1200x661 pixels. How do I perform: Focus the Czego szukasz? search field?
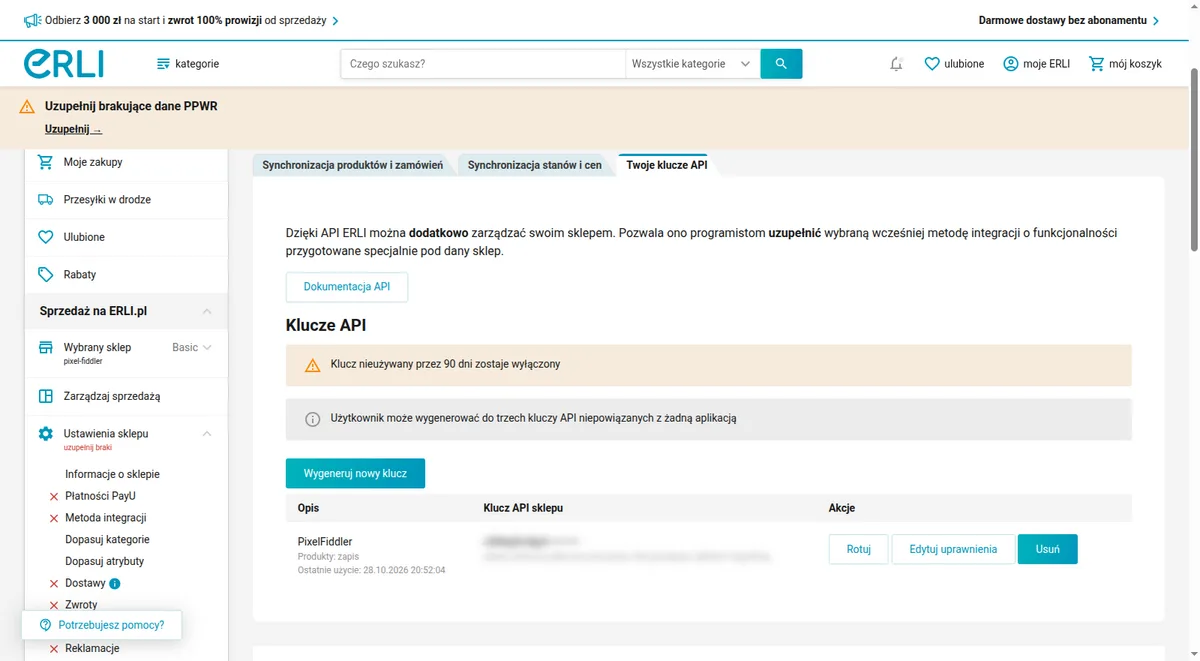point(483,63)
